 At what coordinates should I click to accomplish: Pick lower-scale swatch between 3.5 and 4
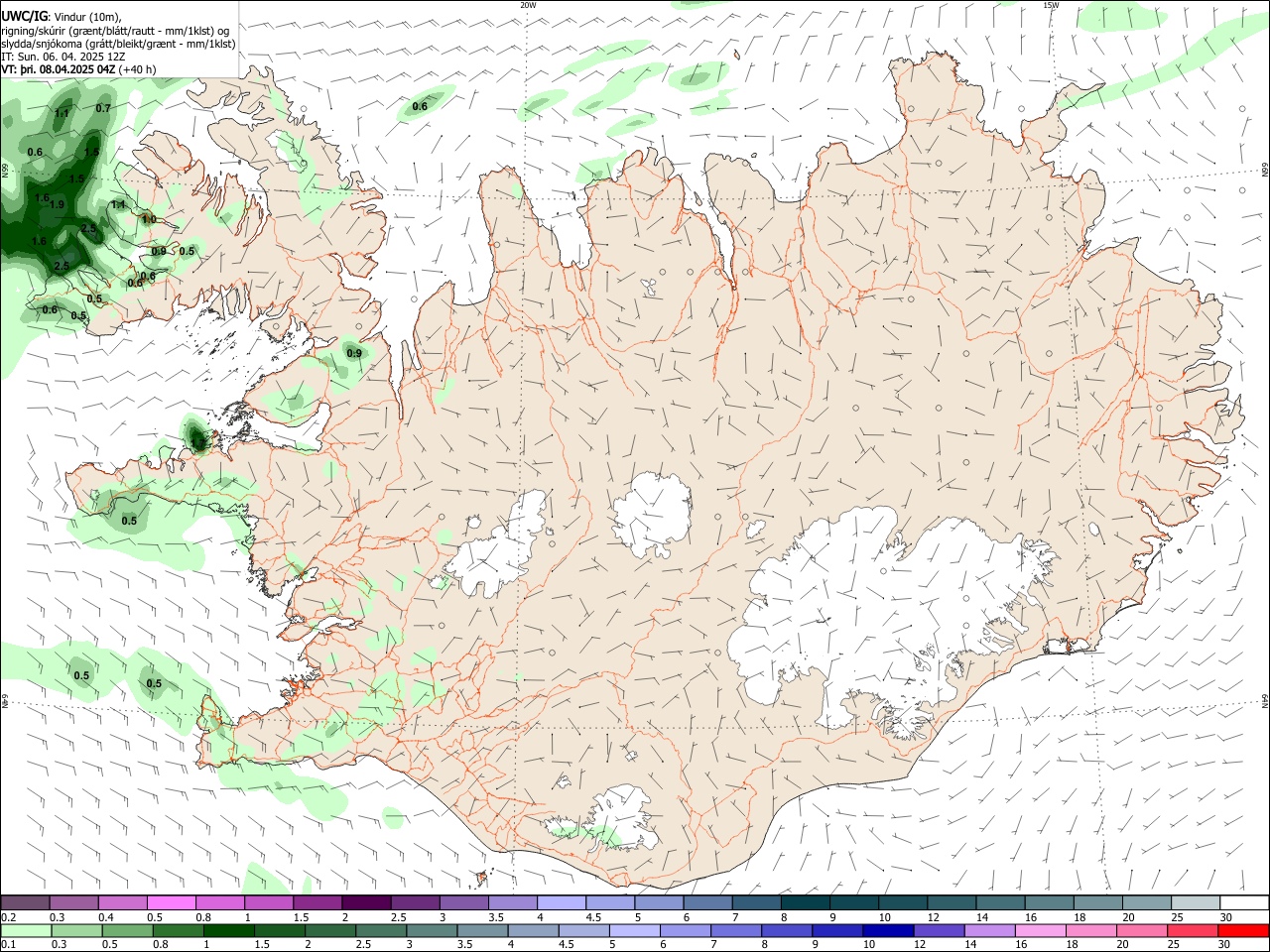(482, 931)
